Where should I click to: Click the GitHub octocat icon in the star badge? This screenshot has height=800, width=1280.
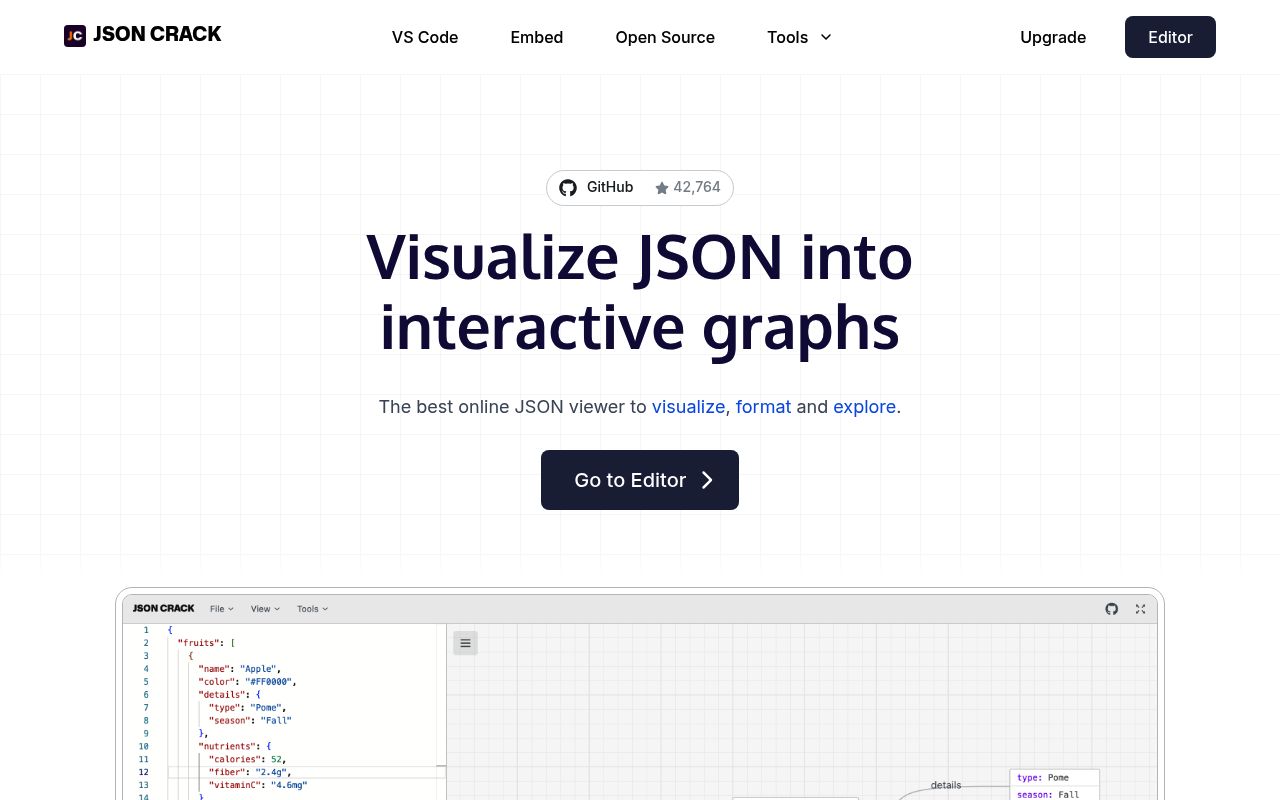(568, 188)
